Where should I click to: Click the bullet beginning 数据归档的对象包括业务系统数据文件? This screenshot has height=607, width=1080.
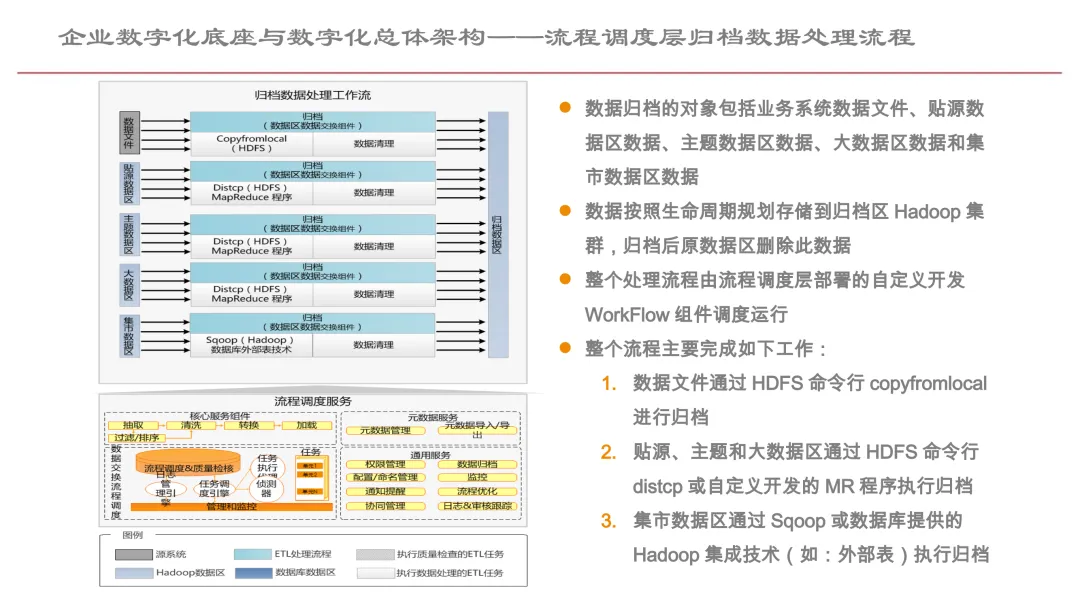[x=785, y=143]
